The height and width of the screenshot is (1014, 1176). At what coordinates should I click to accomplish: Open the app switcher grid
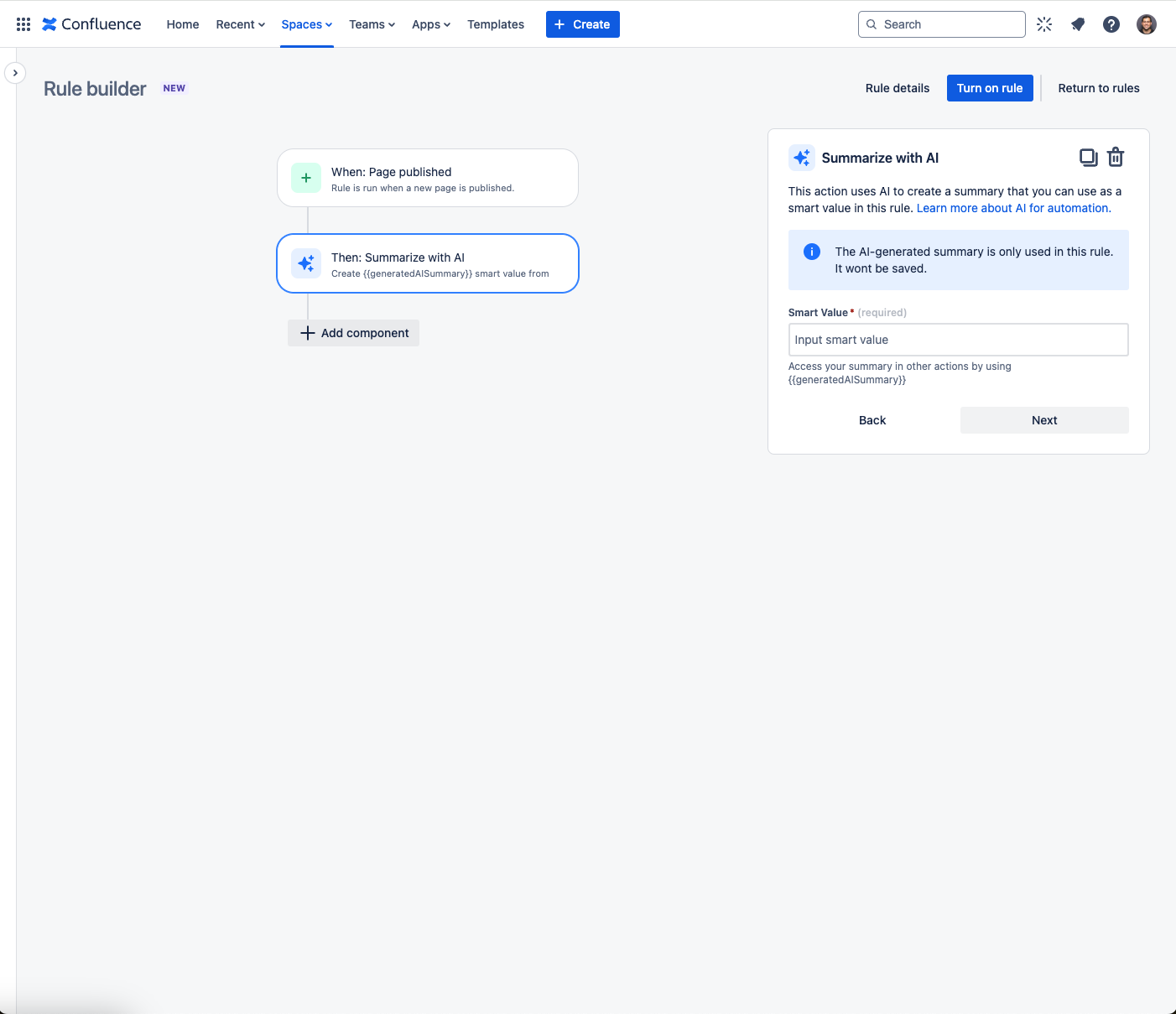pyautogui.click(x=23, y=23)
